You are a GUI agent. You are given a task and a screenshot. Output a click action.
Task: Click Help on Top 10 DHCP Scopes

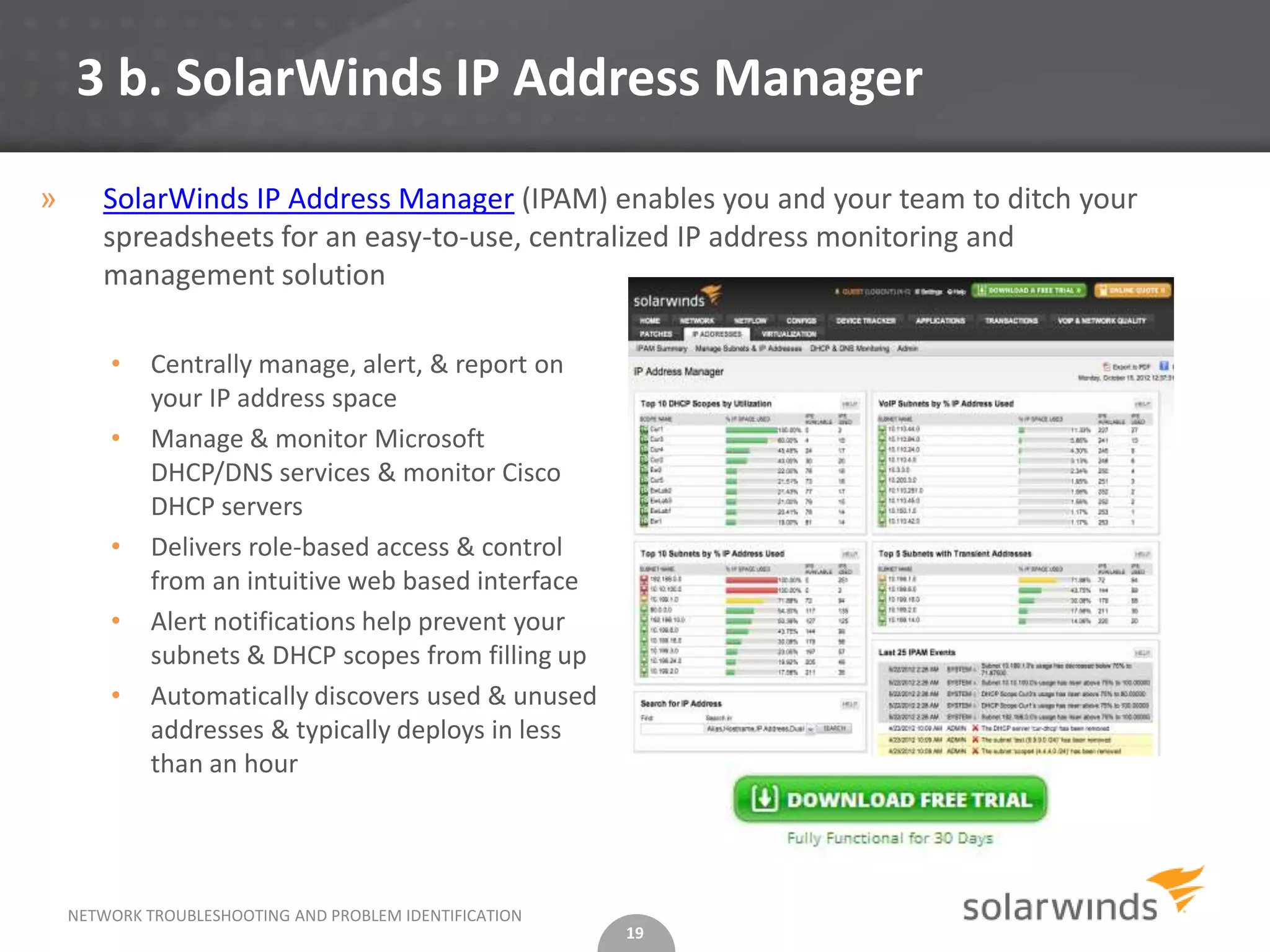pos(850,404)
